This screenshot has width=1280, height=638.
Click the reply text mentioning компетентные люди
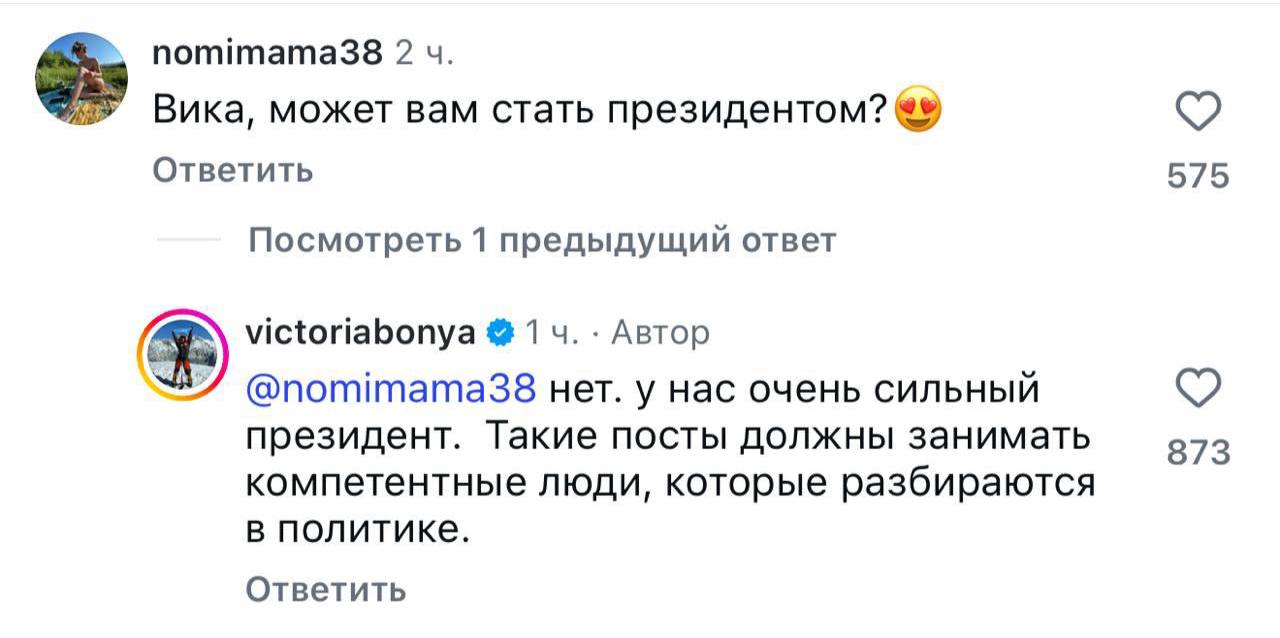670,484
